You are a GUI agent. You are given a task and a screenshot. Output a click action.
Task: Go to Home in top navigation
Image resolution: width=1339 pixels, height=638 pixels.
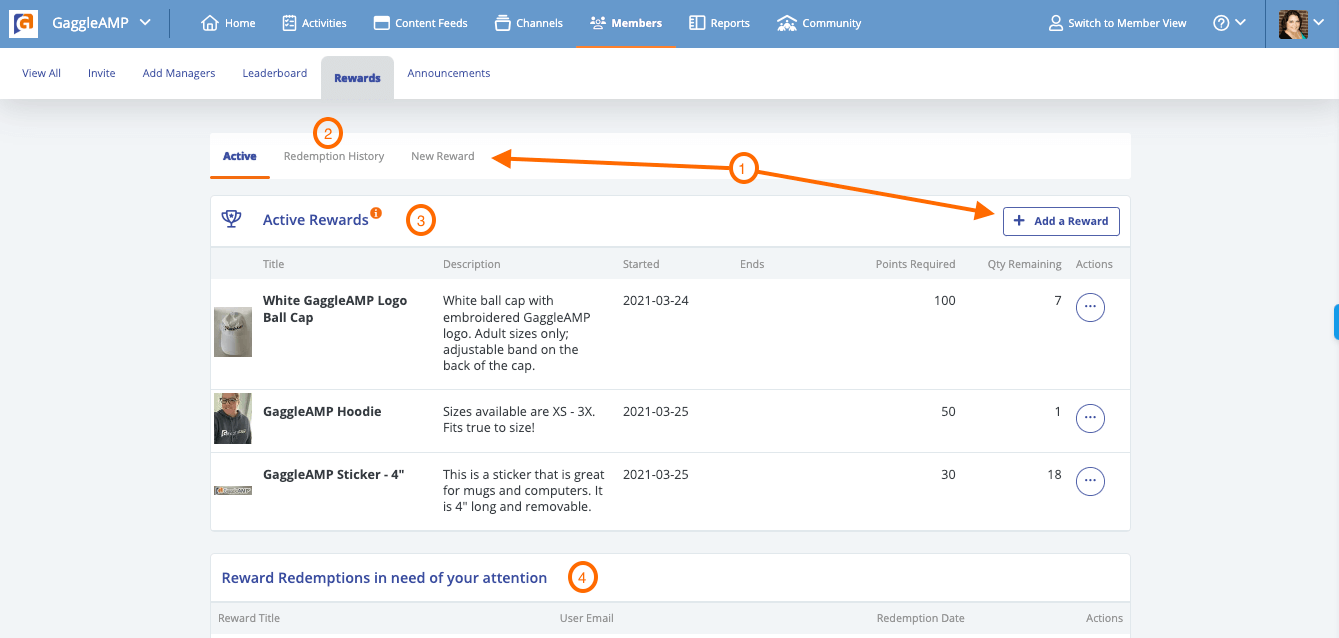[228, 23]
